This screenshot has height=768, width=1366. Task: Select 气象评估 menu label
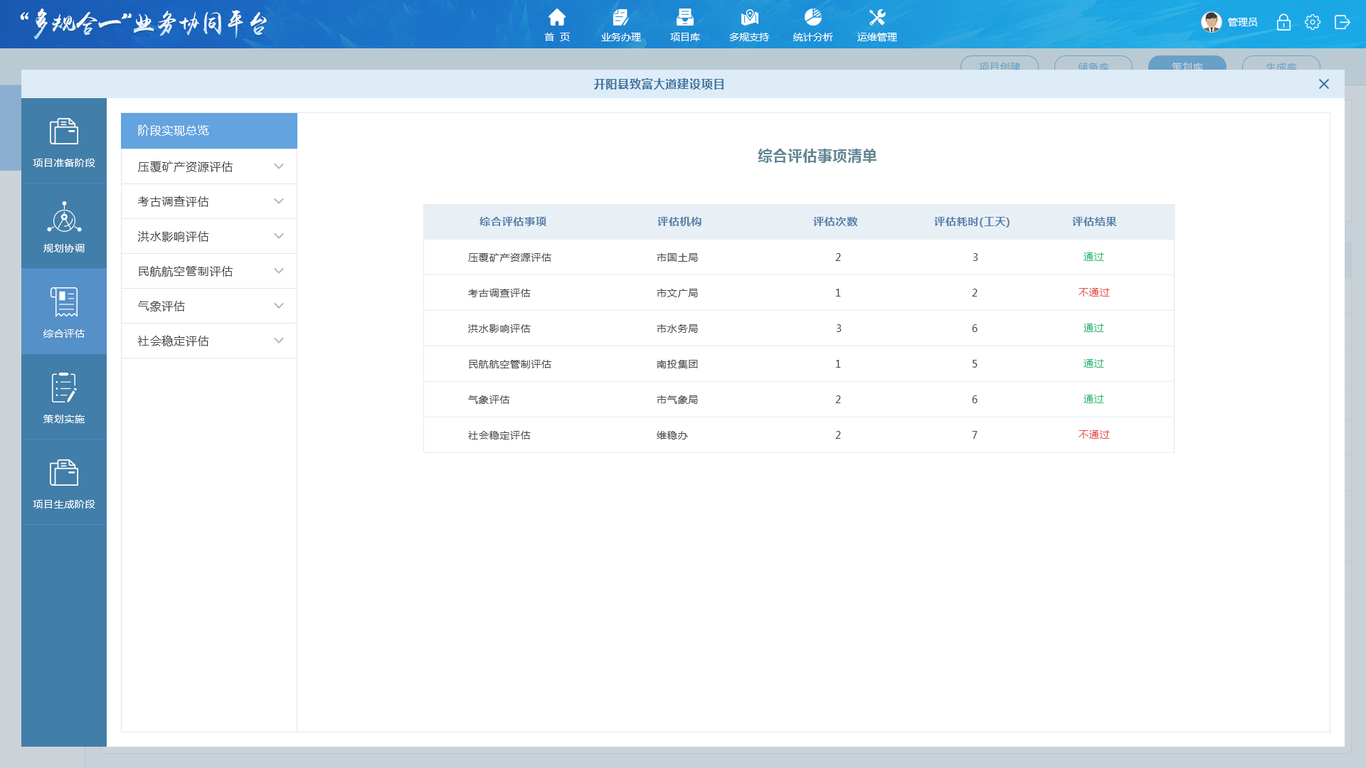click(161, 307)
